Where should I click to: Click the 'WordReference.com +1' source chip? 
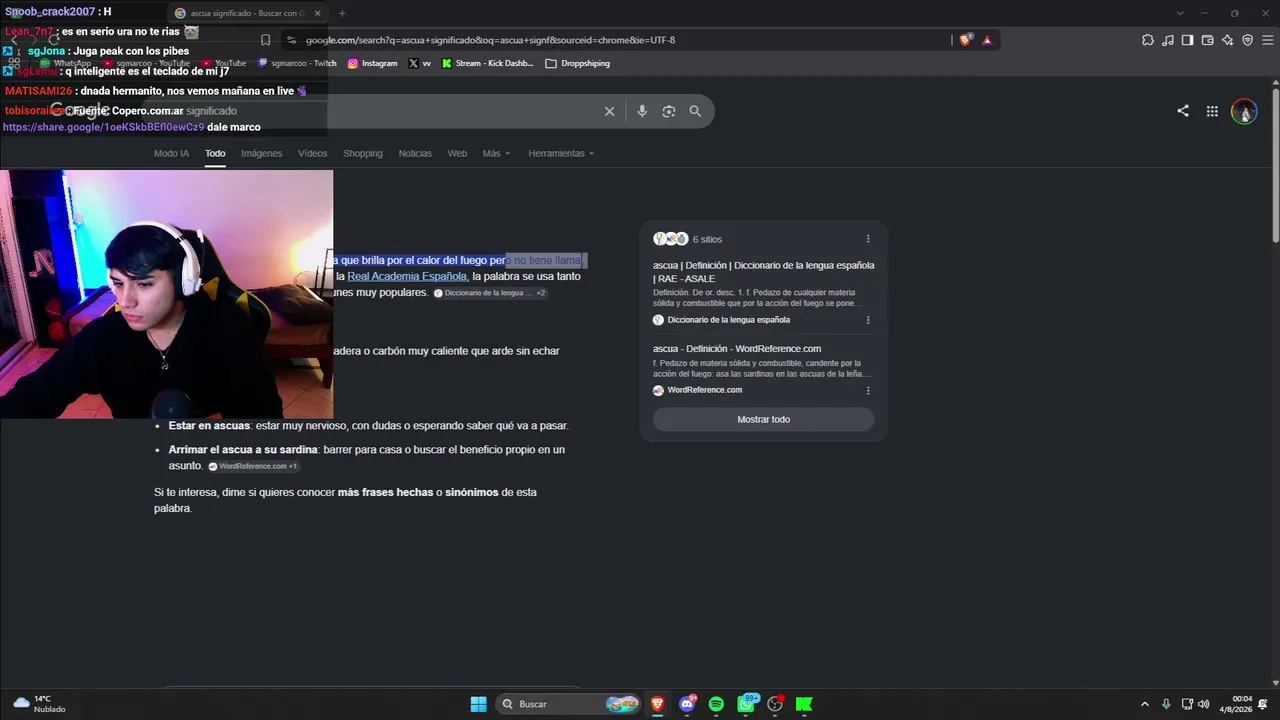[253, 466]
